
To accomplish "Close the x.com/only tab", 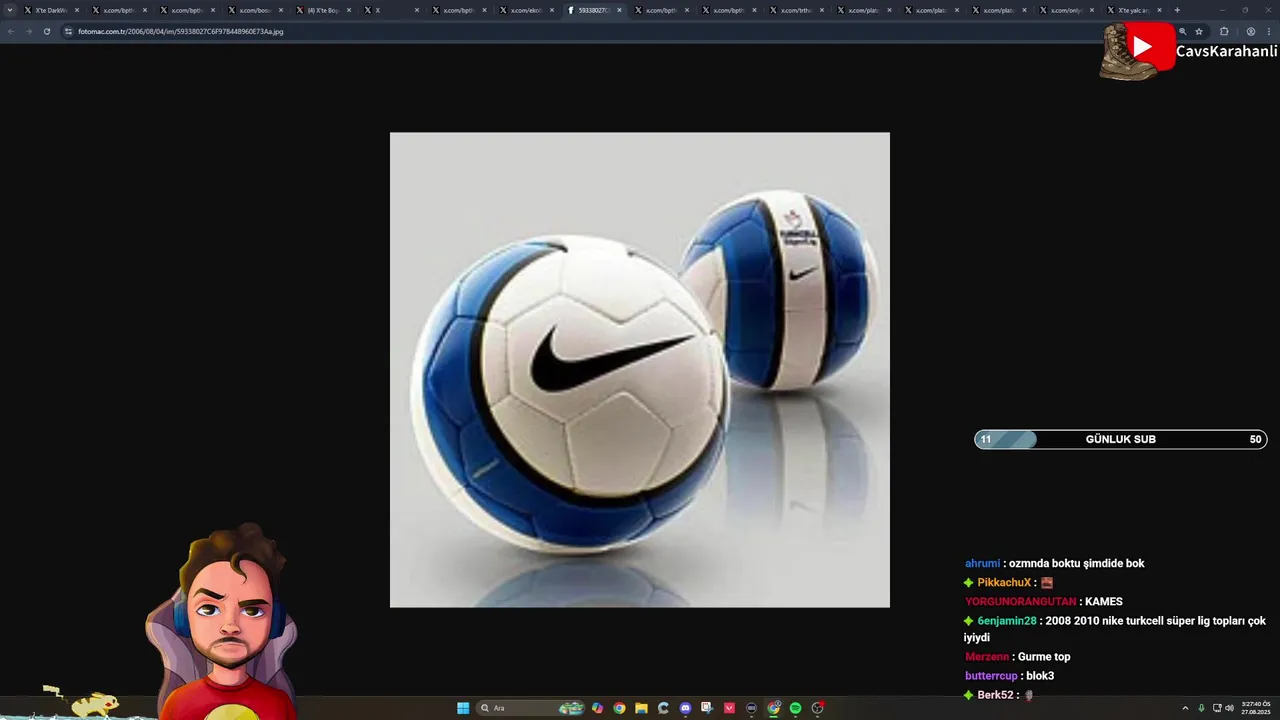I will (1092, 10).
